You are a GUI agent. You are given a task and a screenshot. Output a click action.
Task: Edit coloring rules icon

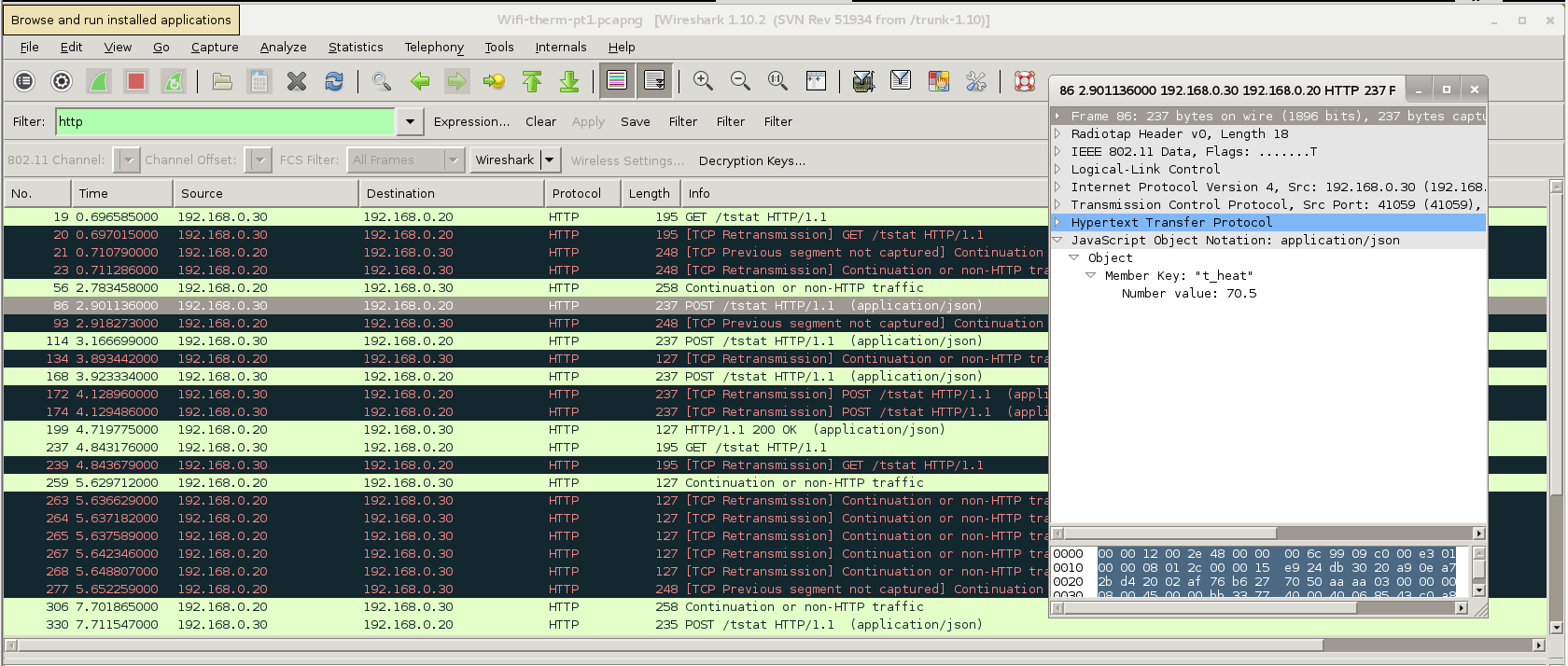coord(939,81)
